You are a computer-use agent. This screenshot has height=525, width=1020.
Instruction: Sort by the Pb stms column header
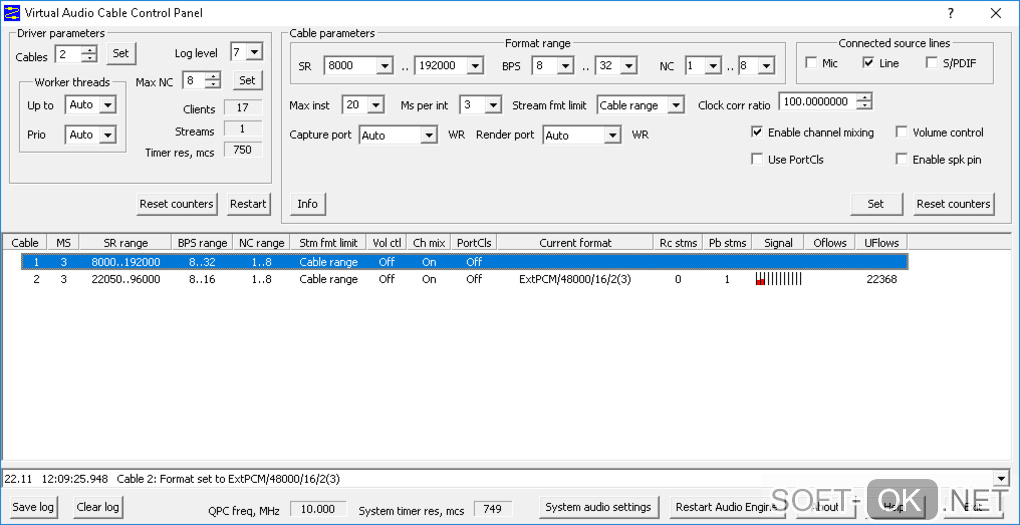coord(727,243)
